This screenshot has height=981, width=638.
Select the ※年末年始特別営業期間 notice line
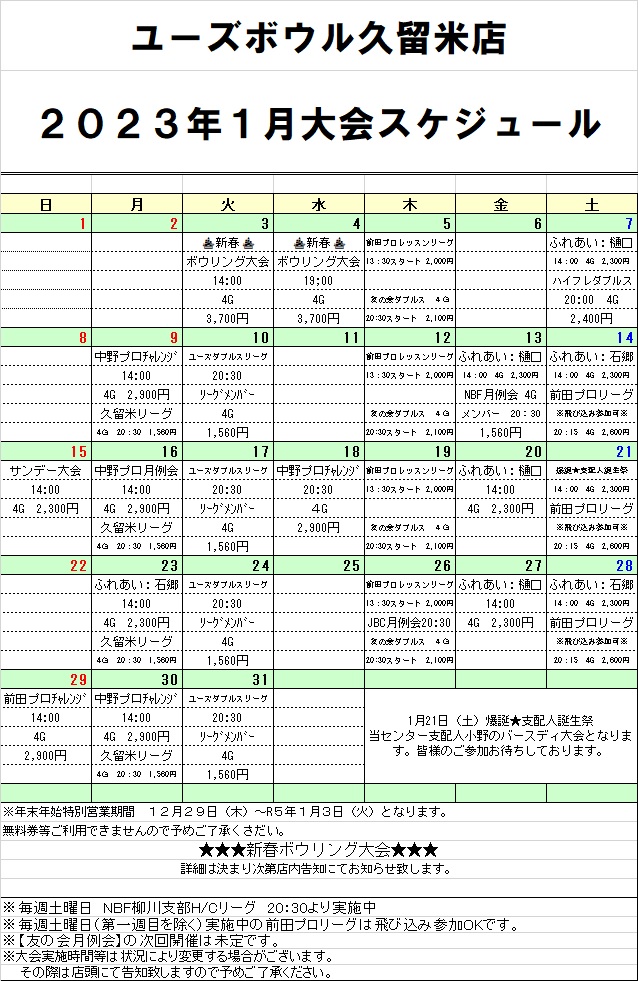tap(226, 812)
